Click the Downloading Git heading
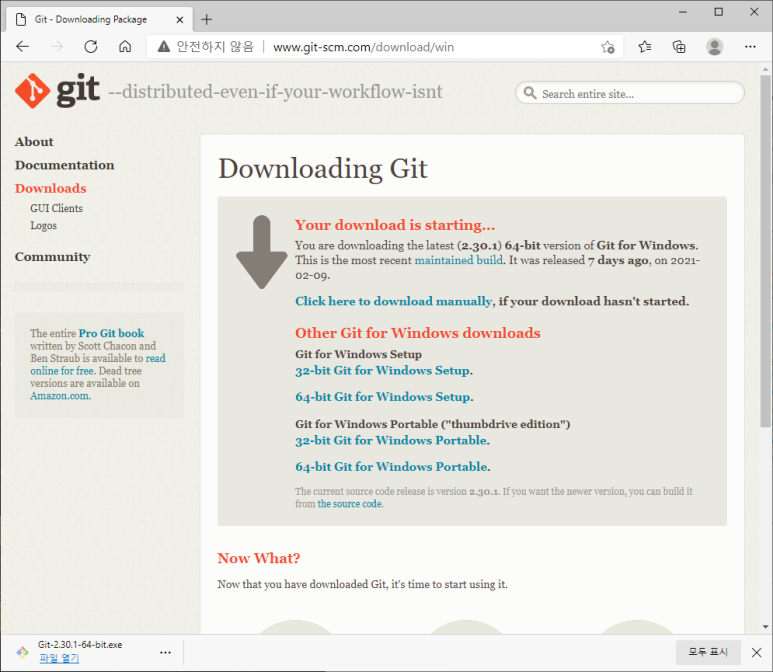 click(323, 169)
